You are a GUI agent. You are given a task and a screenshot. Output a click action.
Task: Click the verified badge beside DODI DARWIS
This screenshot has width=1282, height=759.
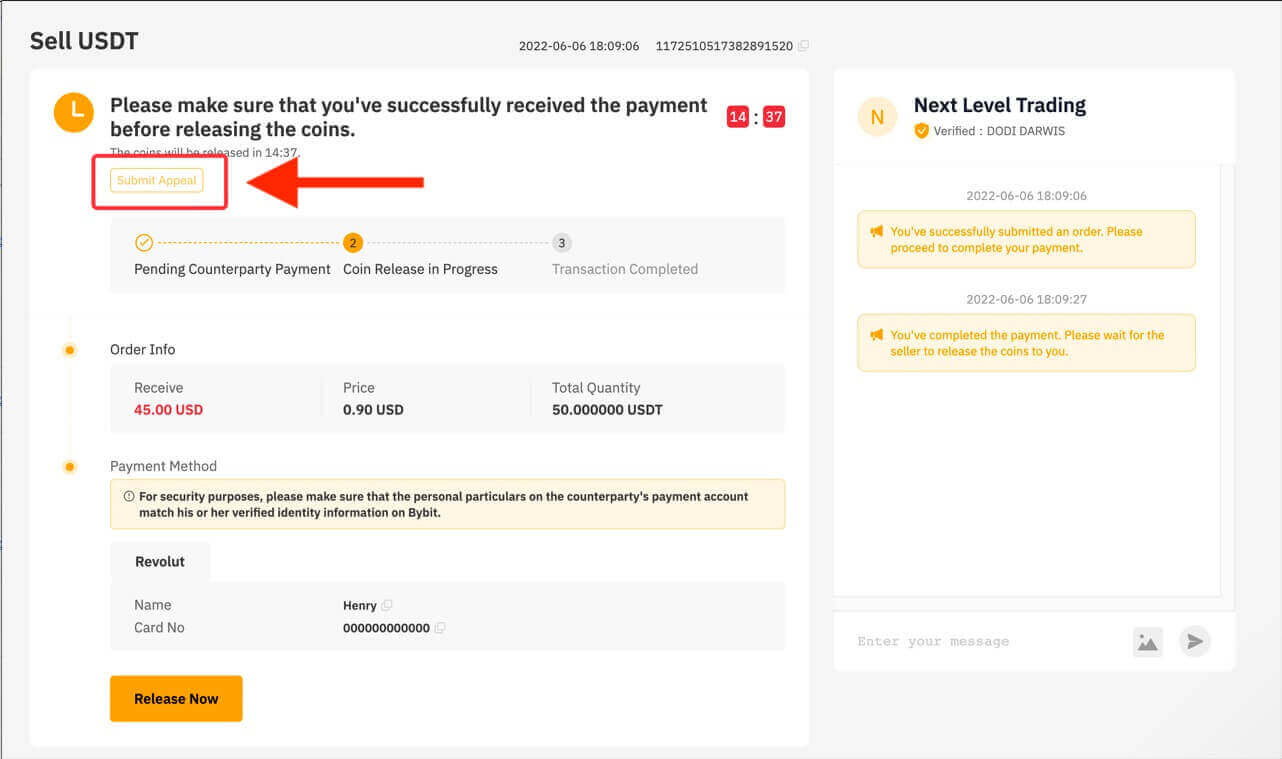[x=921, y=130]
